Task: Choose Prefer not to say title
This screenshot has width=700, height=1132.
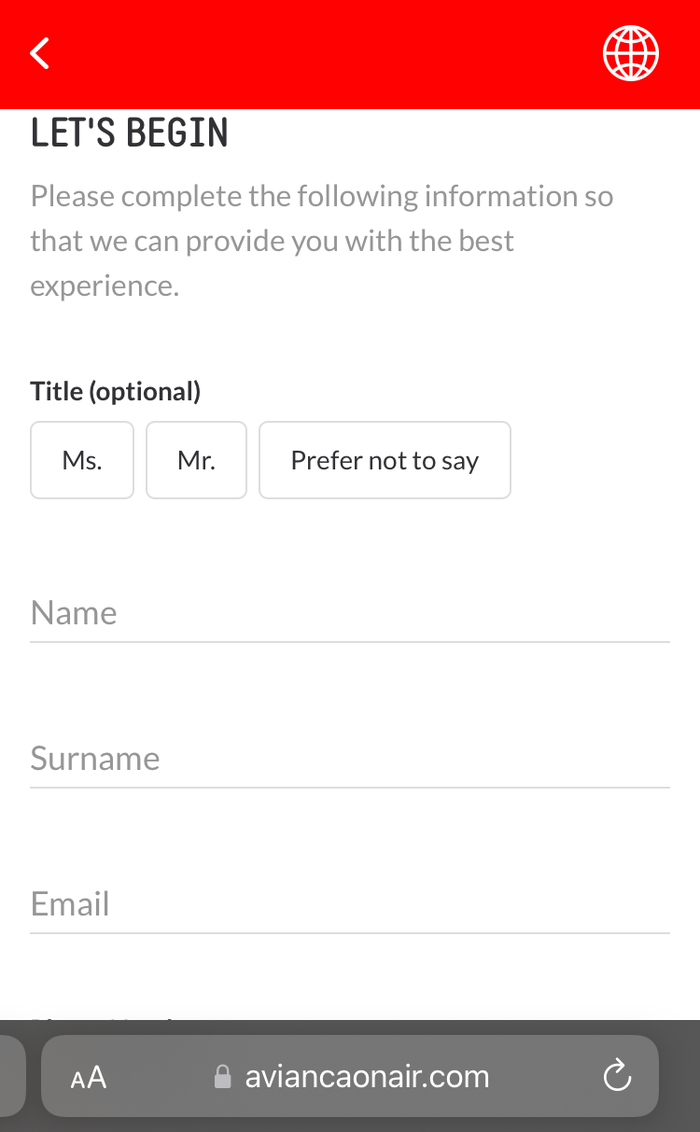Action: point(385,460)
